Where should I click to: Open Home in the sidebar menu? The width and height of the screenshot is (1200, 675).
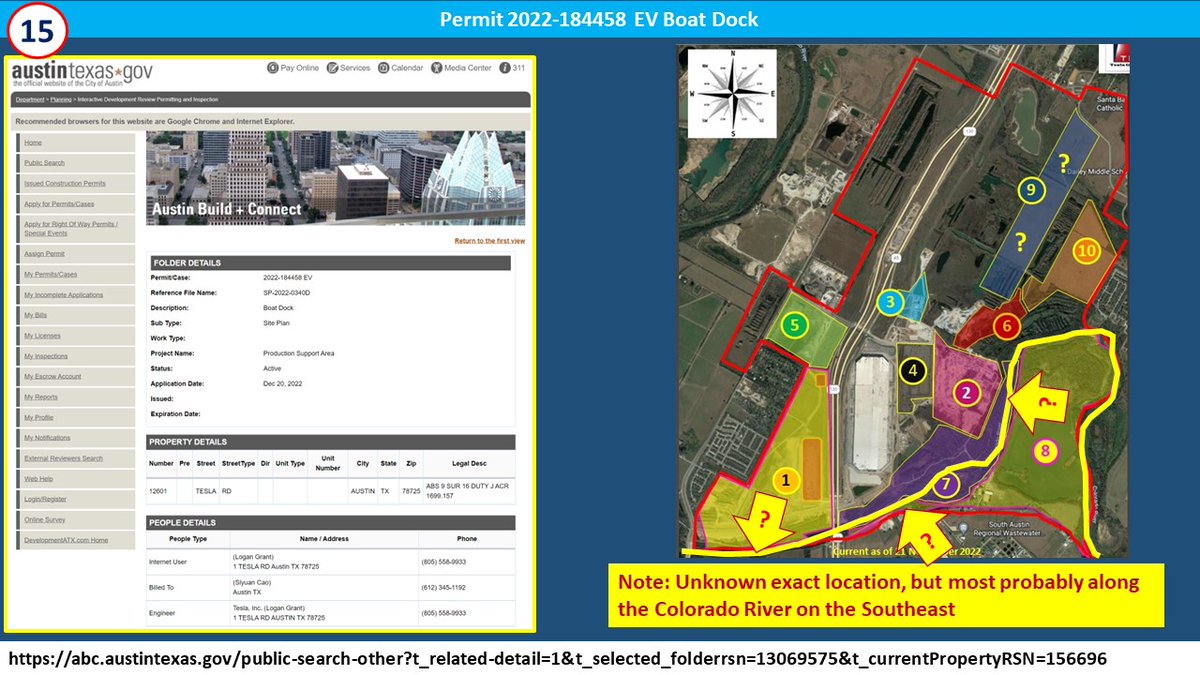33,143
